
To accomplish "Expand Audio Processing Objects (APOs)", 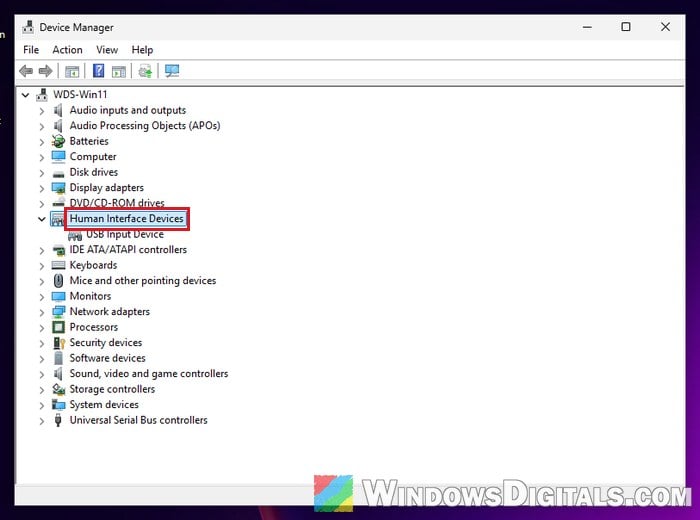I will pos(42,126).
